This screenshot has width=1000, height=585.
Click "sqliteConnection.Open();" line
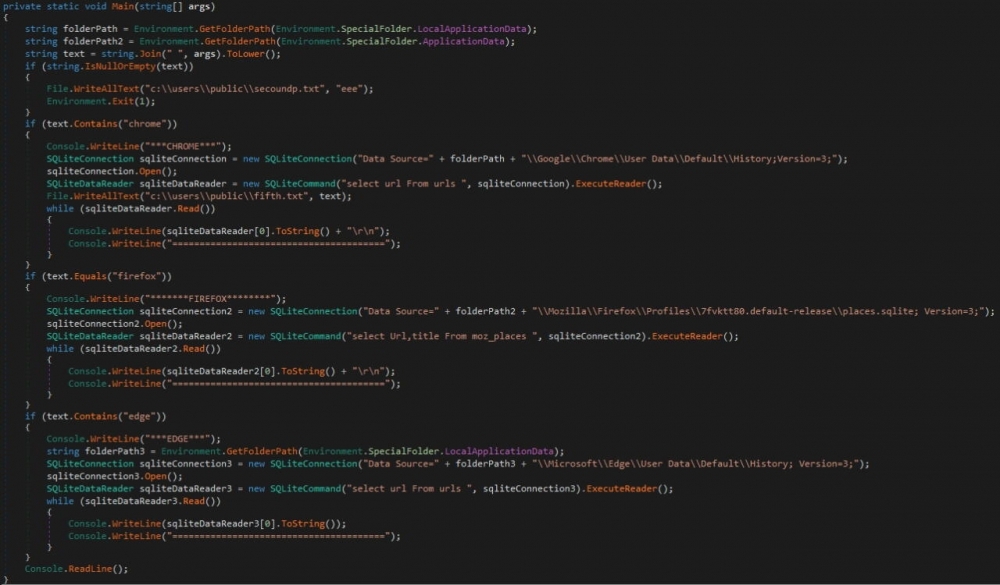click(112, 171)
